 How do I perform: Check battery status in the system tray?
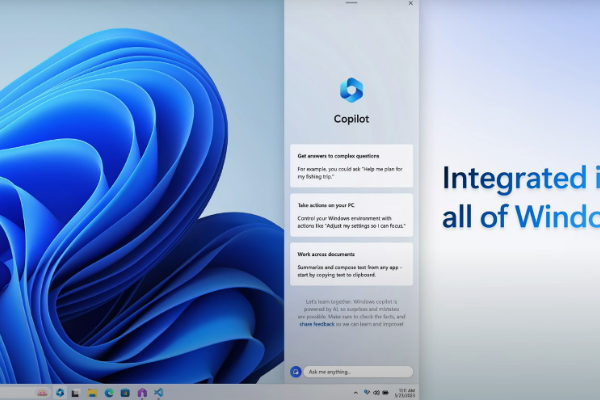(x=386, y=393)
